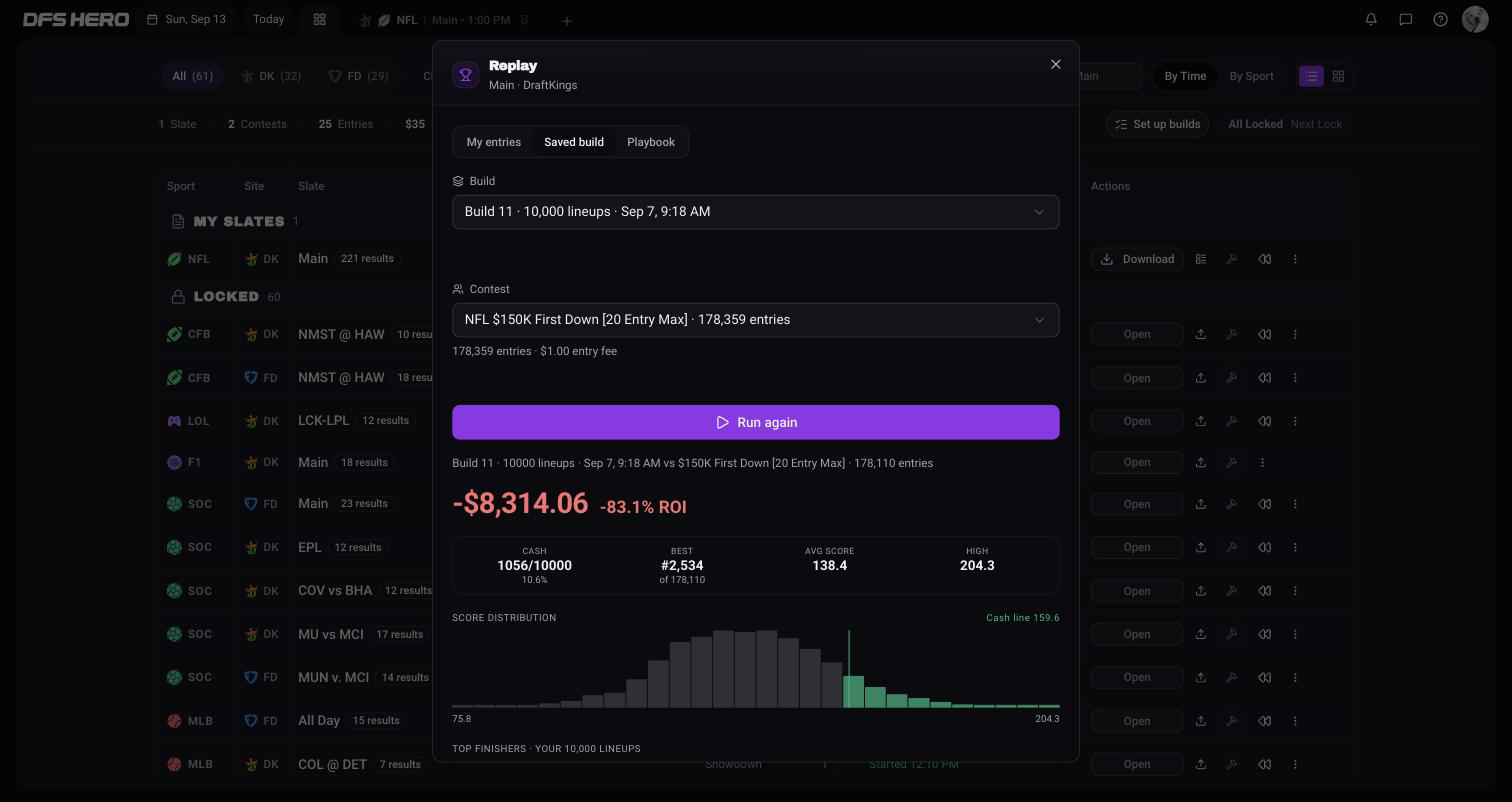Switch to list view icon
This screenshot has height=802, width=1512.
[1311, 76]
